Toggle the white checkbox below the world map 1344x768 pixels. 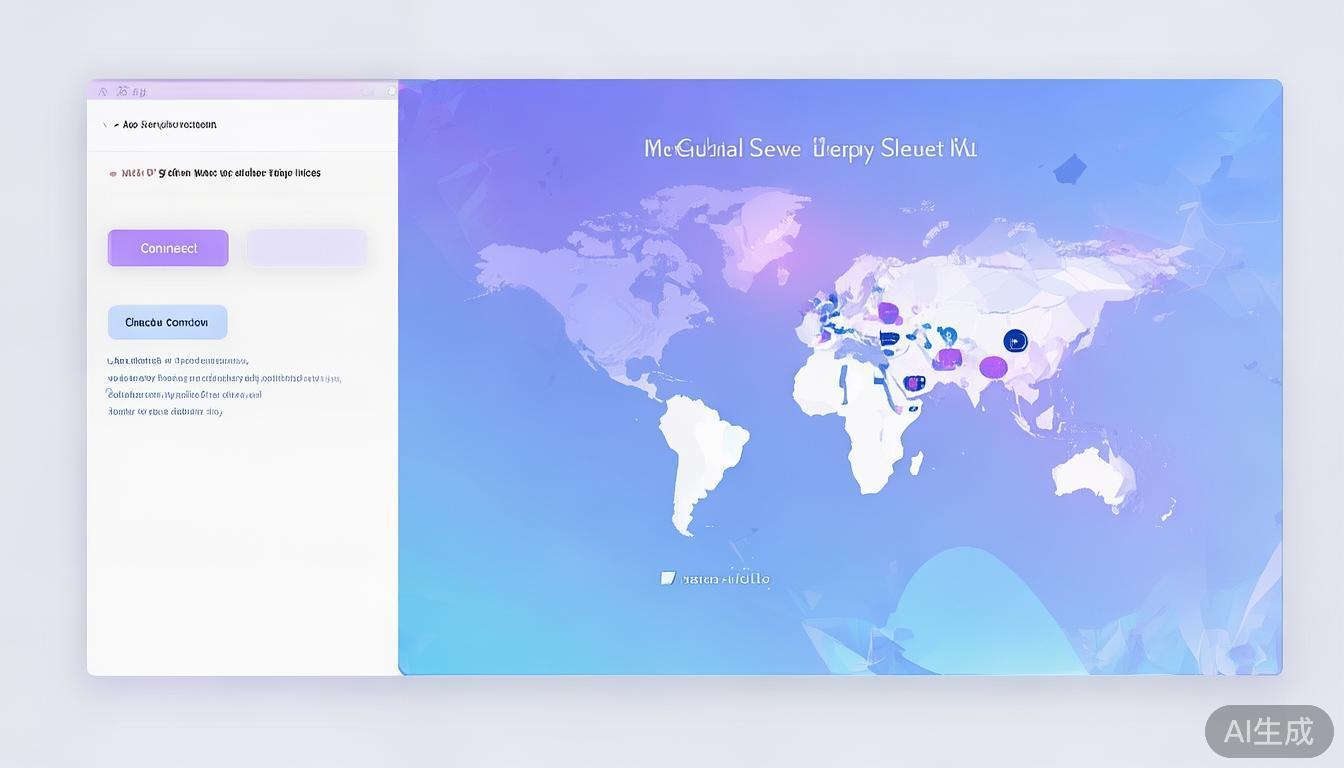click(x=668, y=578)
